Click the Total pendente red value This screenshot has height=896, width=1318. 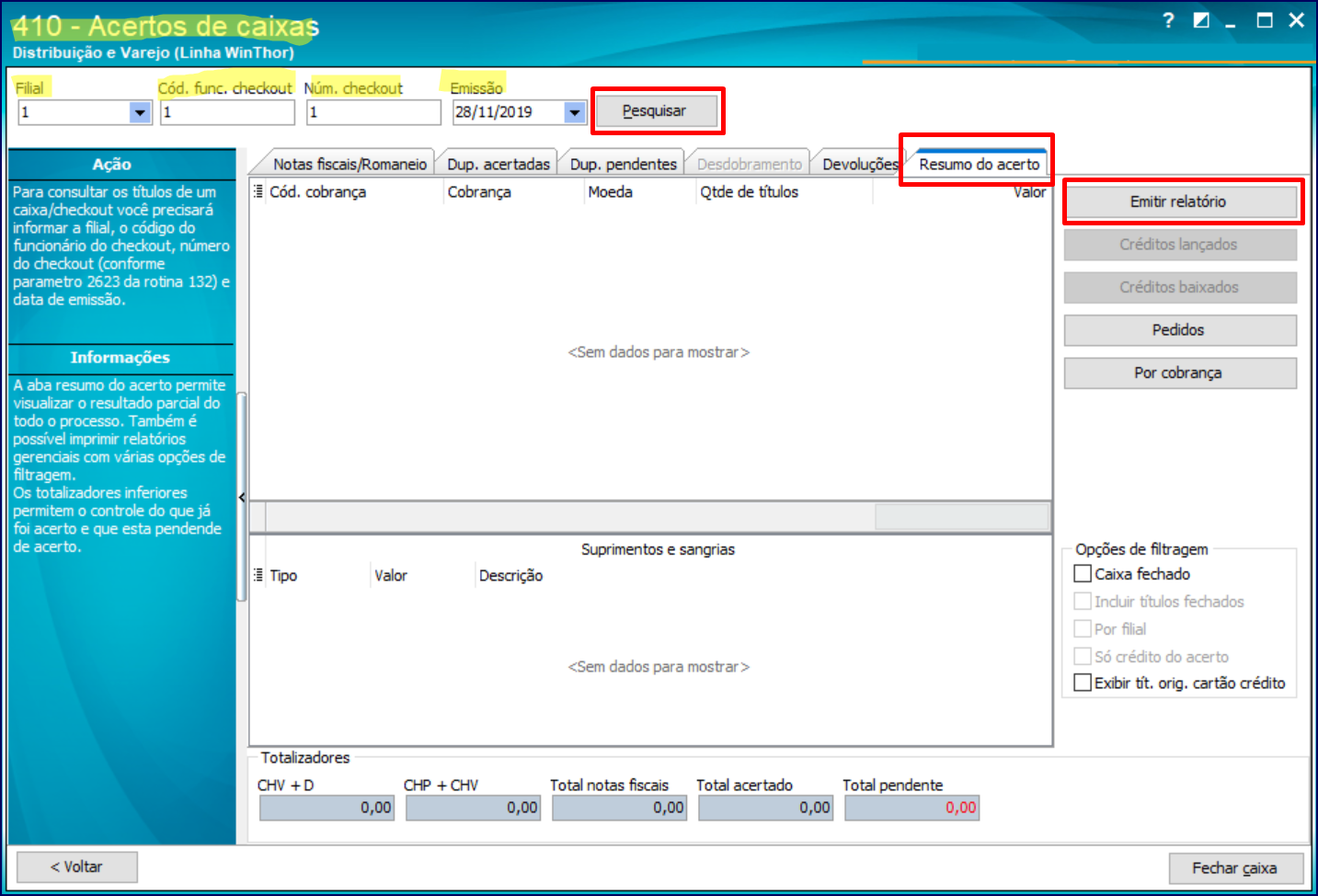[912, 808]
